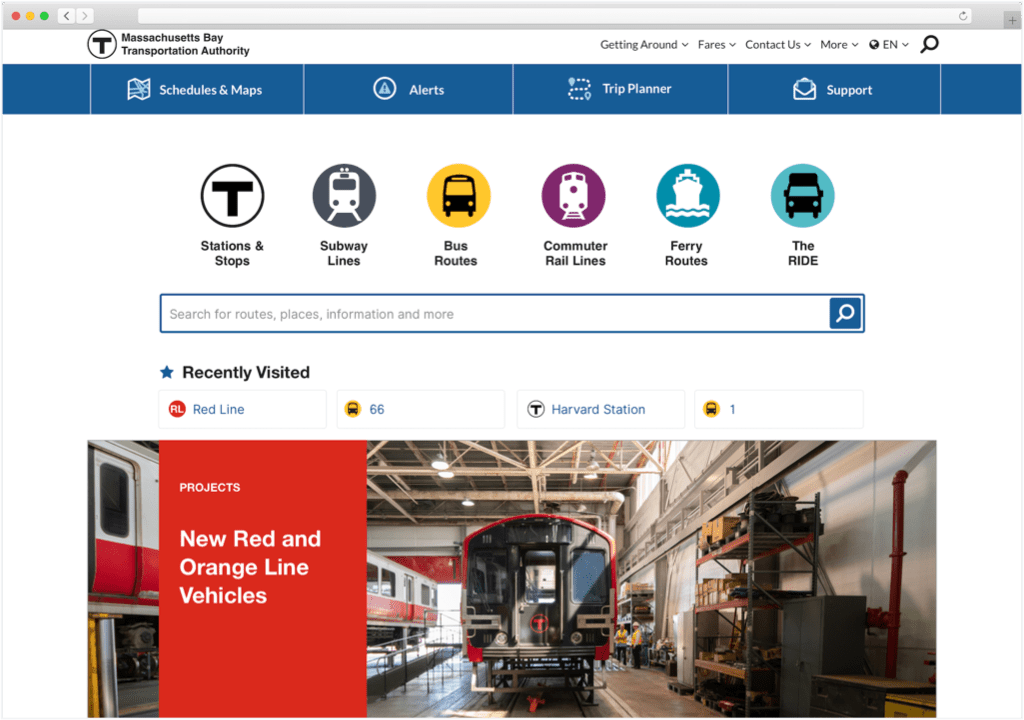Select the search magnifier in top-right header
Viewport: 1024px width, 720px height.
coord(929,44)
